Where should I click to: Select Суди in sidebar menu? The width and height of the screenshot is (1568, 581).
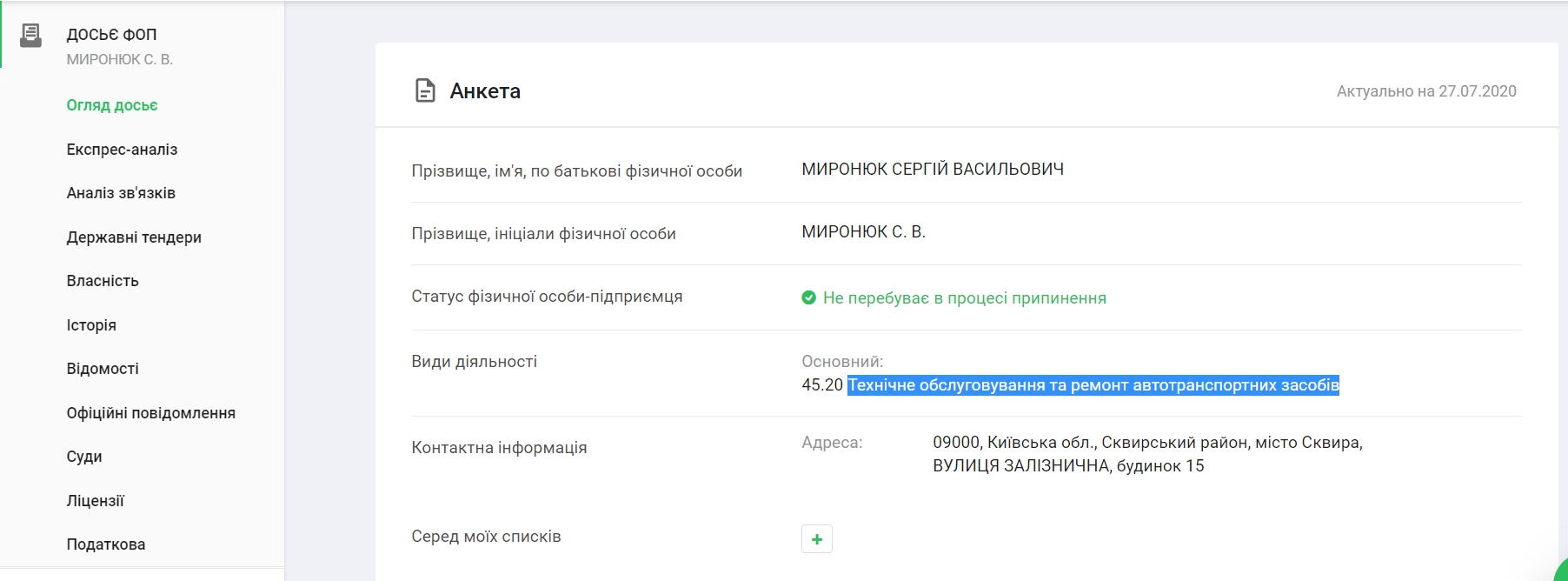click(x=84, y=457)
